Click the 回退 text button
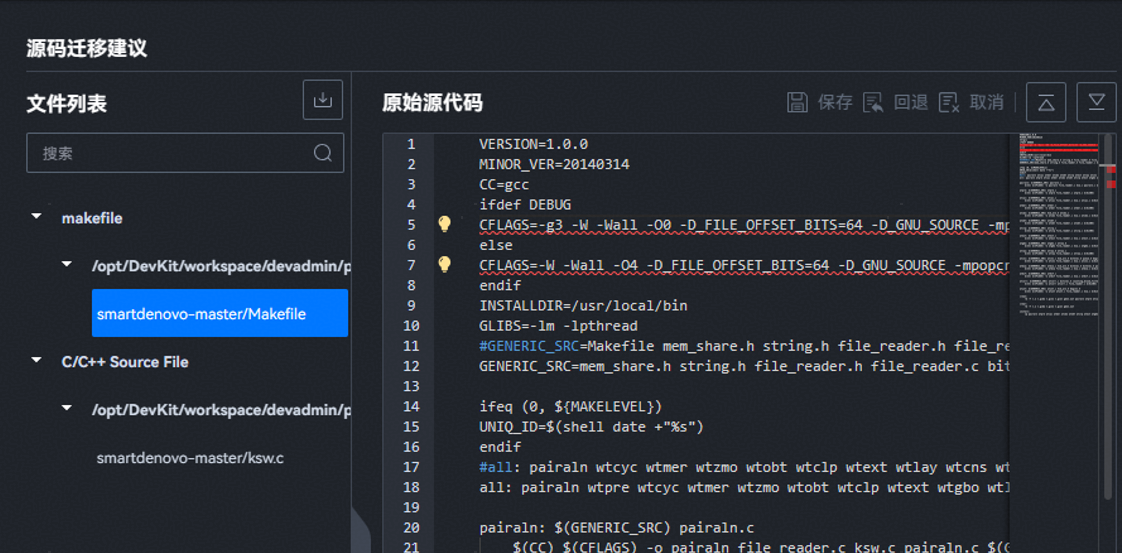 pyautogui.click(x=911, y=102)
